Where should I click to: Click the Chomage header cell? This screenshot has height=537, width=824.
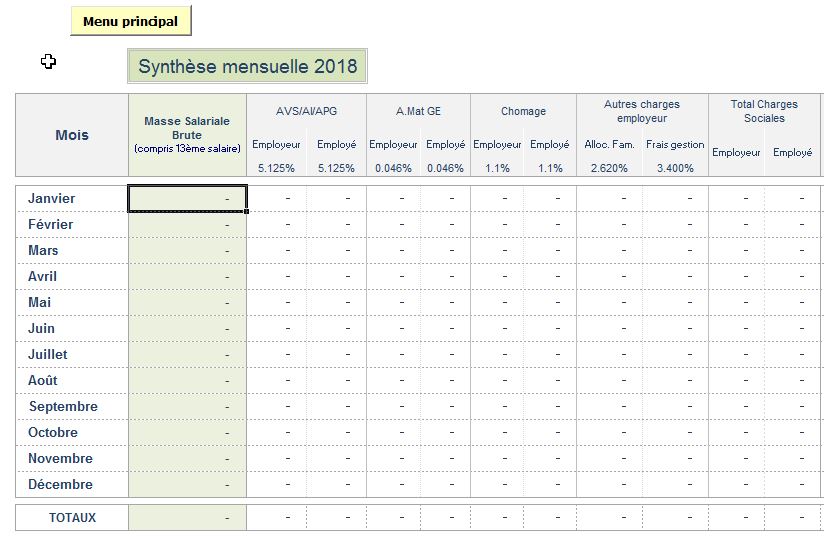point(523,111)
